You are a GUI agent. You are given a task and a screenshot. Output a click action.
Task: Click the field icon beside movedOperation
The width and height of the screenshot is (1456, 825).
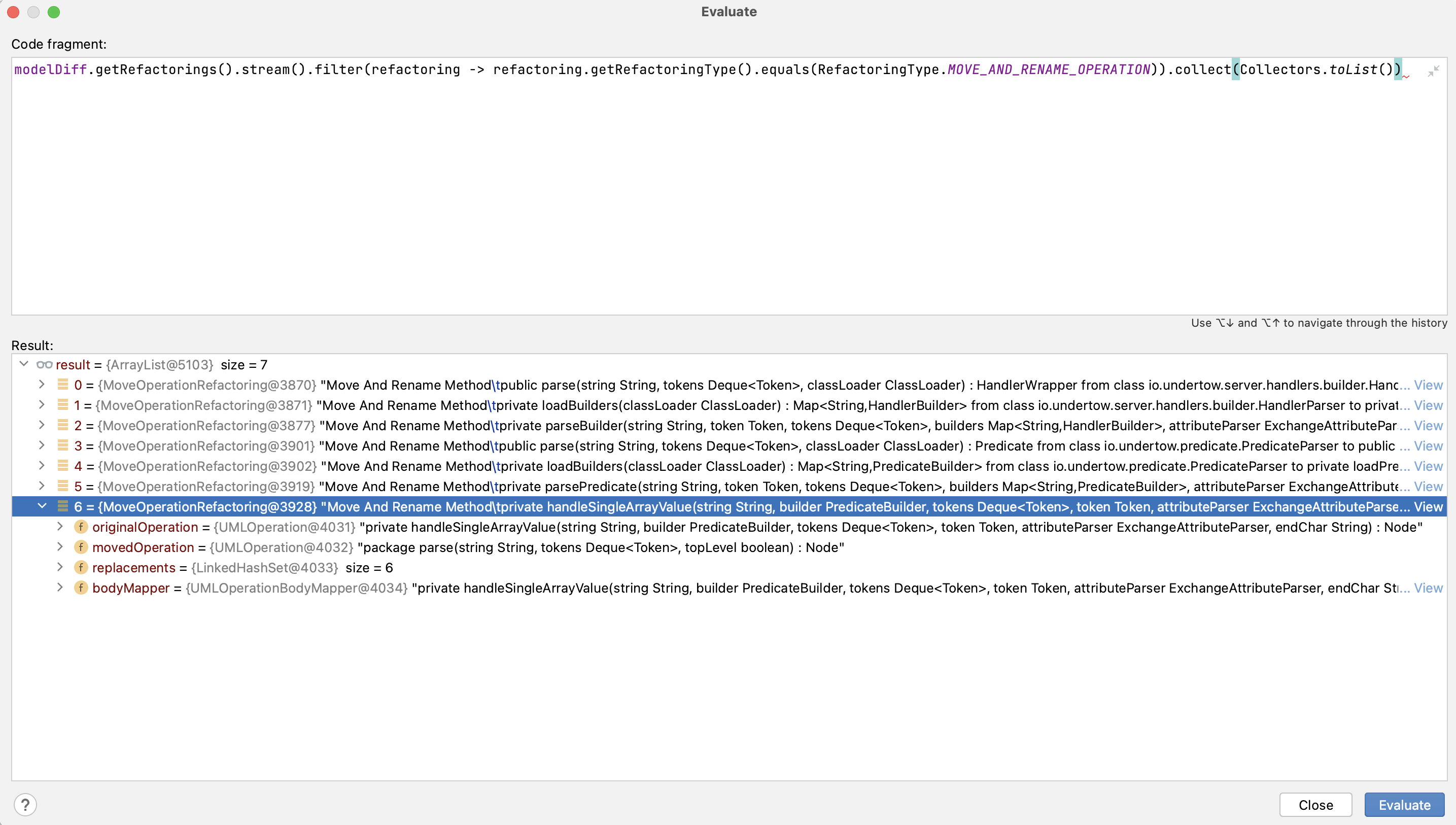coord(81,547)
